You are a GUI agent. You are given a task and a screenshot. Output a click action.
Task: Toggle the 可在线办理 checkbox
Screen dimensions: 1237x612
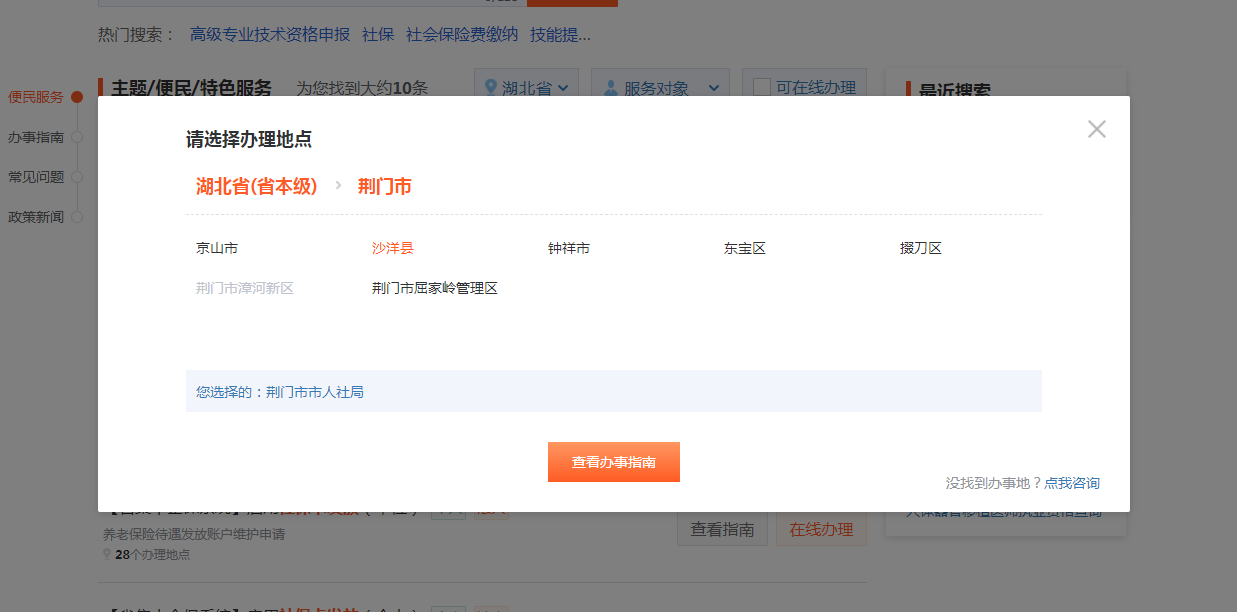tap(762, 88)
